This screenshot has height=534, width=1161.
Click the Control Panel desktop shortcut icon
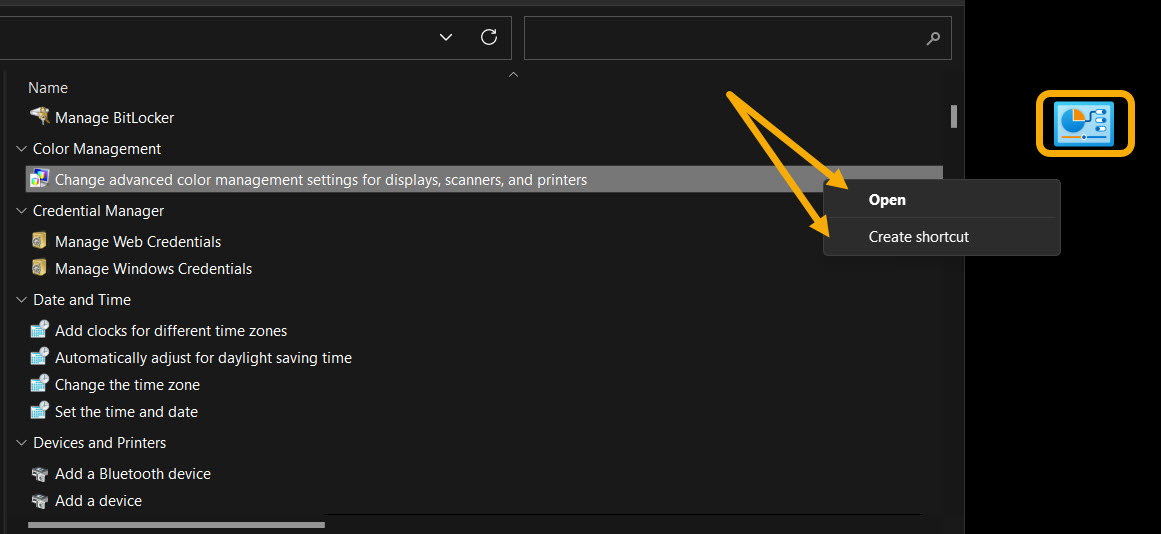[1085, 124]
